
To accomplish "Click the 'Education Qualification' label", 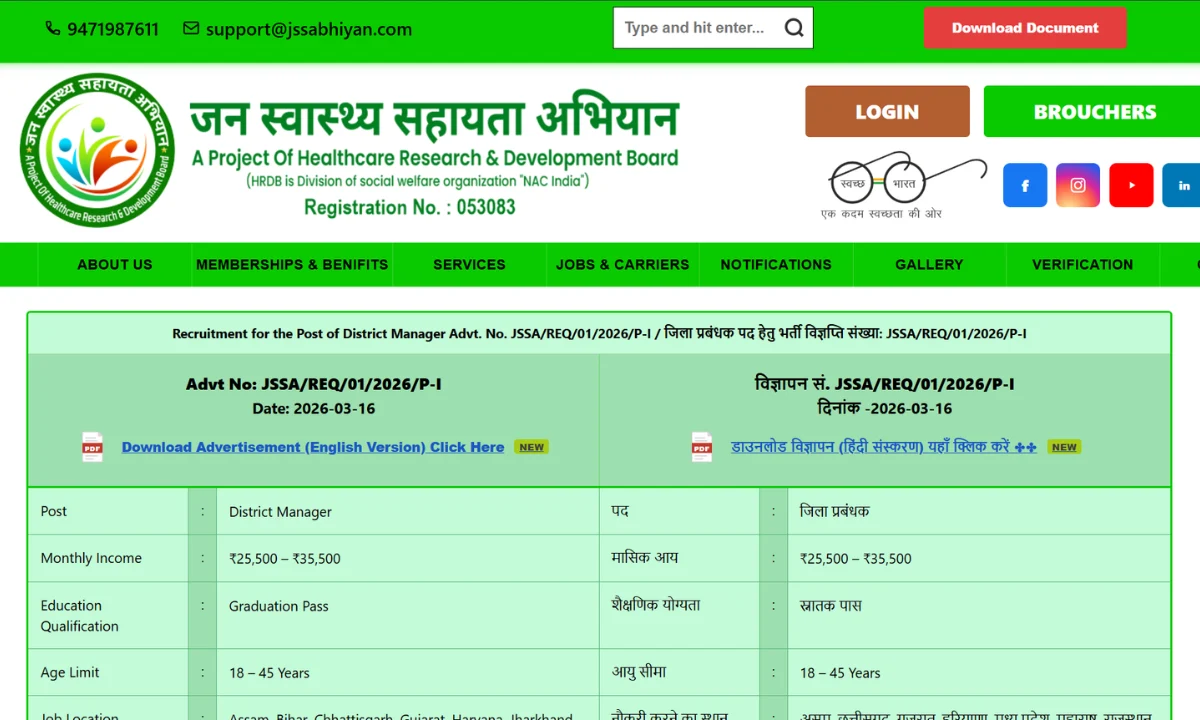I will [80, 616].
